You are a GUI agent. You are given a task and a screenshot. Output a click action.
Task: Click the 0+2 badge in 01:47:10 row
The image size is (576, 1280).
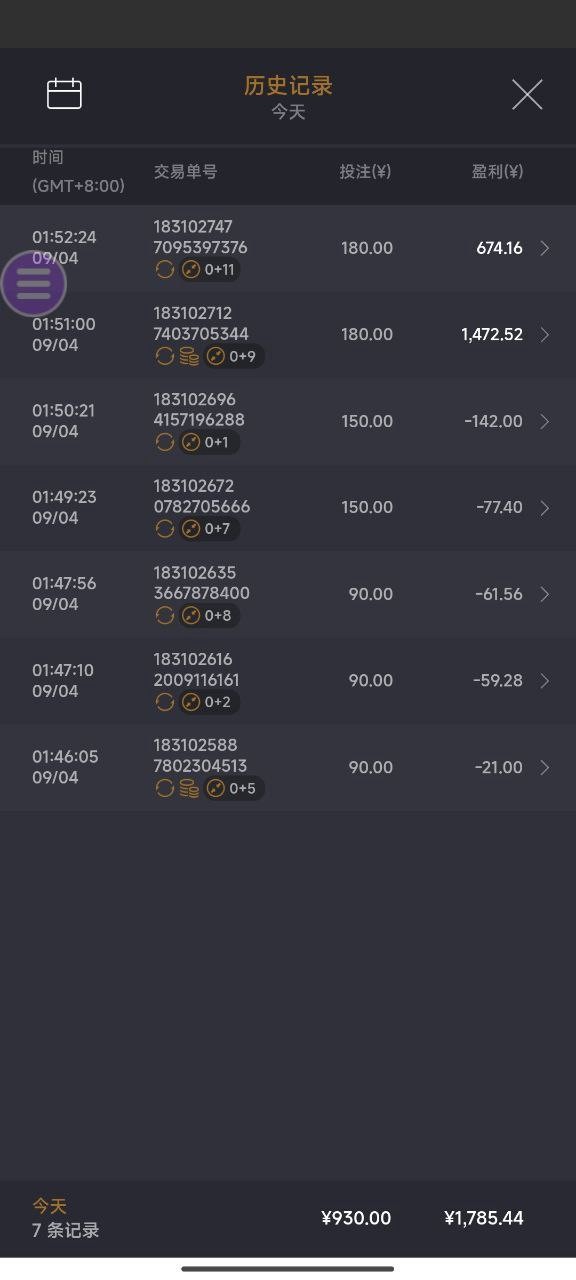(209, 702)
